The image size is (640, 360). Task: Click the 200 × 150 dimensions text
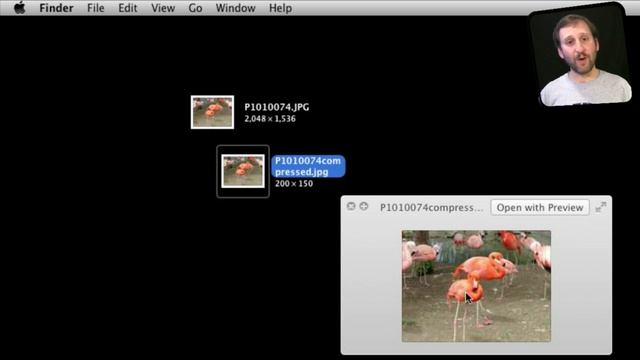[x=294, y=184]
